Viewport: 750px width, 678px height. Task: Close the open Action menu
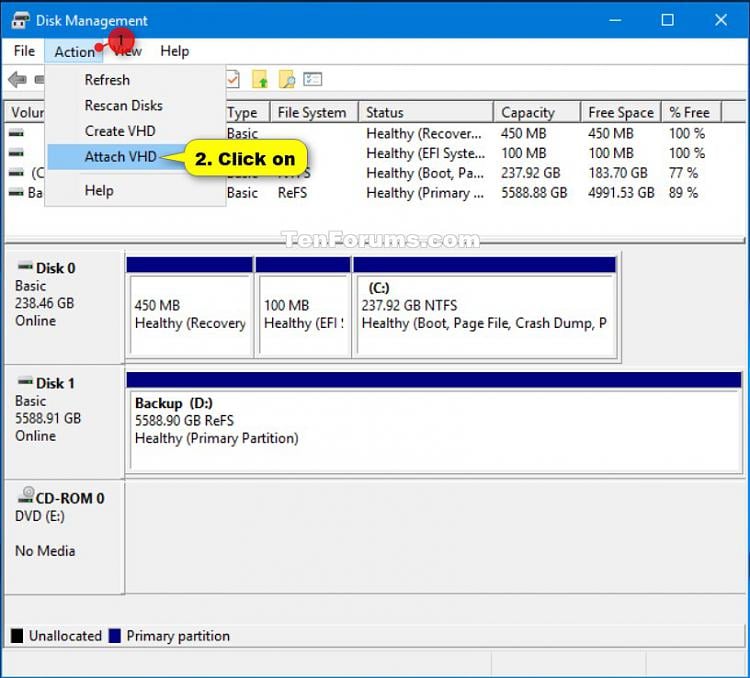coord(74,51)
